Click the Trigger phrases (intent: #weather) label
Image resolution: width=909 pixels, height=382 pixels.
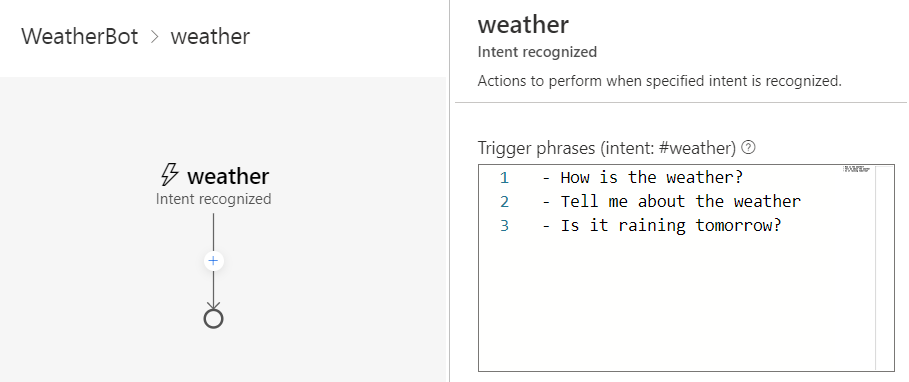607,148
